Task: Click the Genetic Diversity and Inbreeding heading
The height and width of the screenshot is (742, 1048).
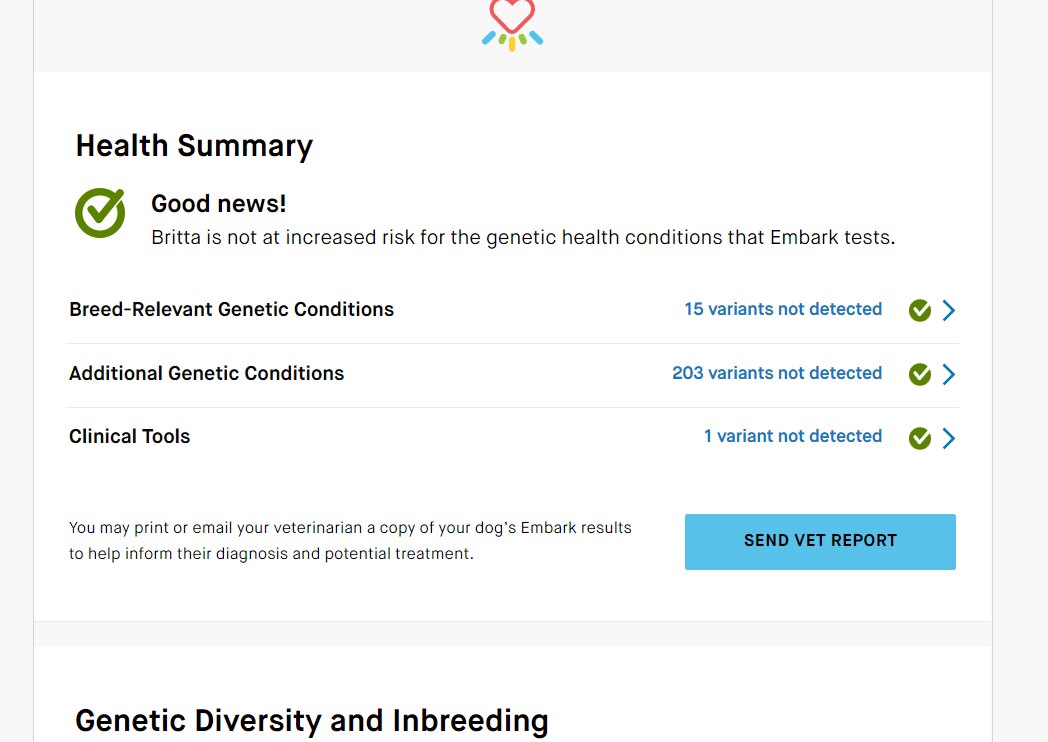Action: click(311, 721)
